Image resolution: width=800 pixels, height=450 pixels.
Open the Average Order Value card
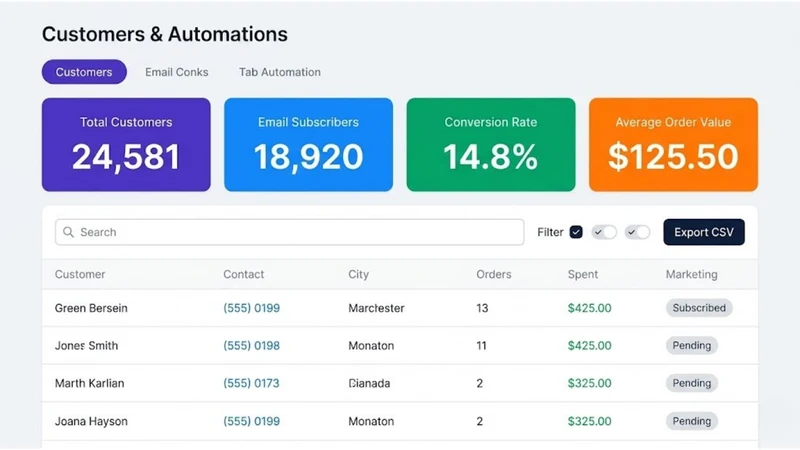tap(673, 145)
